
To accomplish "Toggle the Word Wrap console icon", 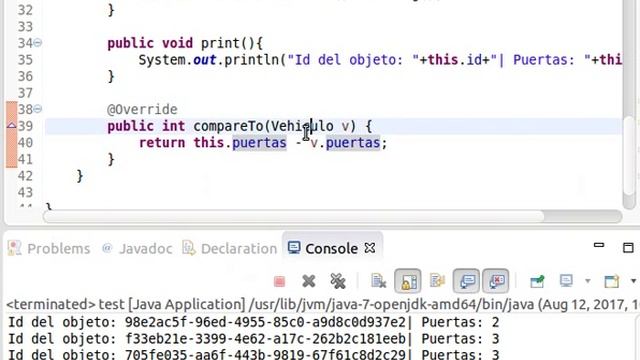I will pyautogui.click(x=437, y=281).
